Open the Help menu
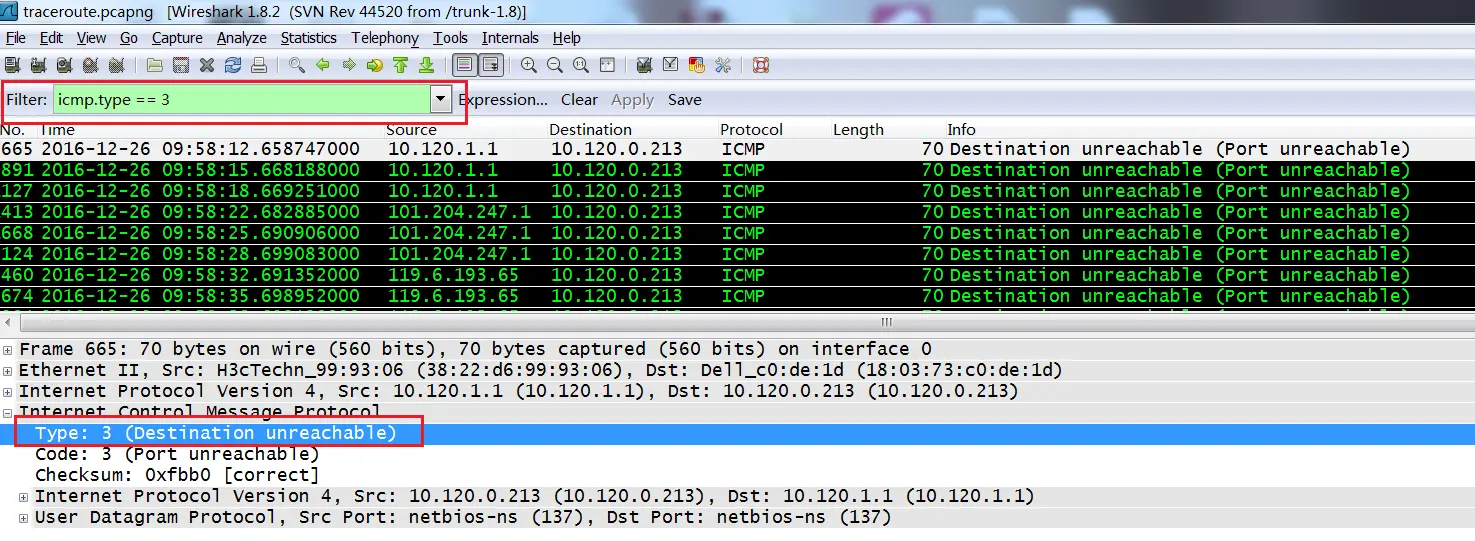1475x541 pixels. (566, 38)
